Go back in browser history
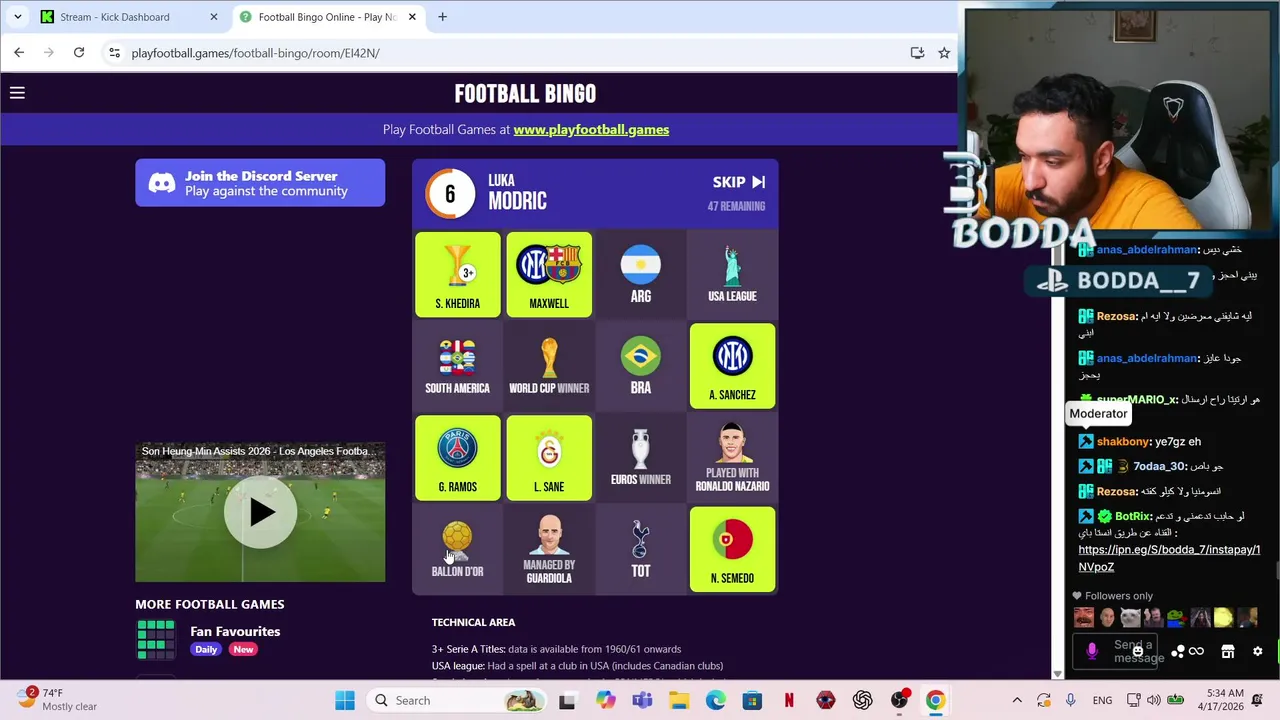Image resolution: width=1280 pixels, height=720 pixels. click(x=19, y=53)
